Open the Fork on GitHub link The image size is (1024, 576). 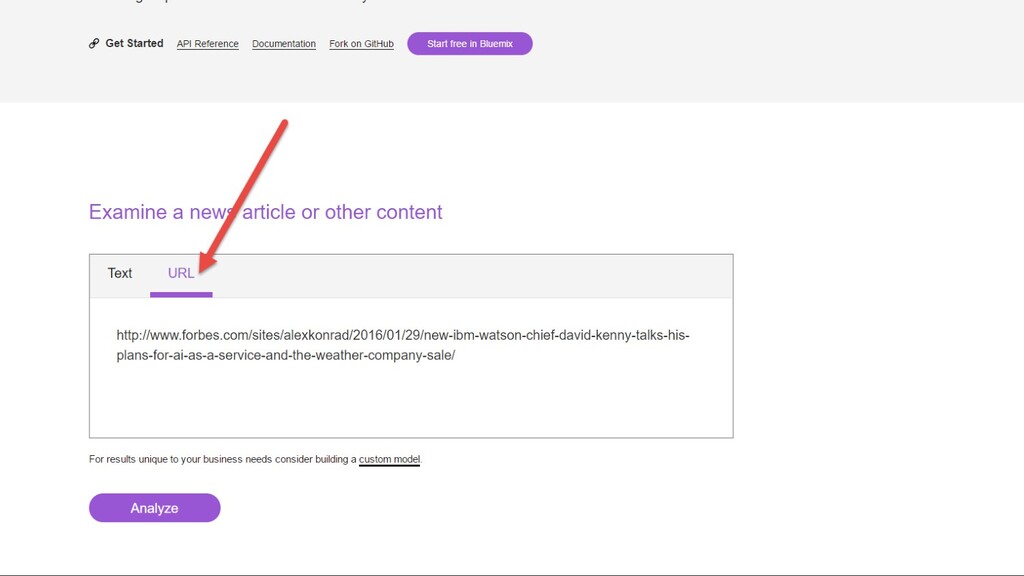click(x=361, y=44)
